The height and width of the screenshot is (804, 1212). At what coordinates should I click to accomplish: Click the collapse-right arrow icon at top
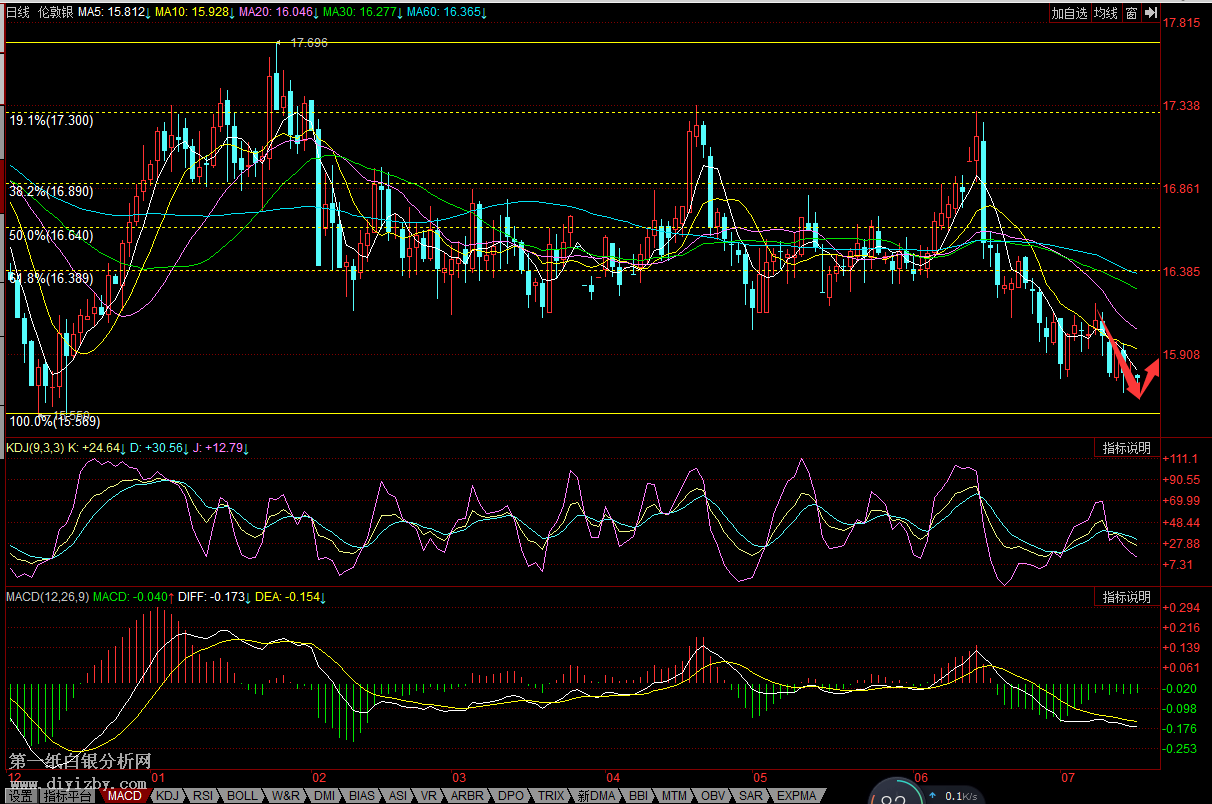click(x=1151, y=13)
